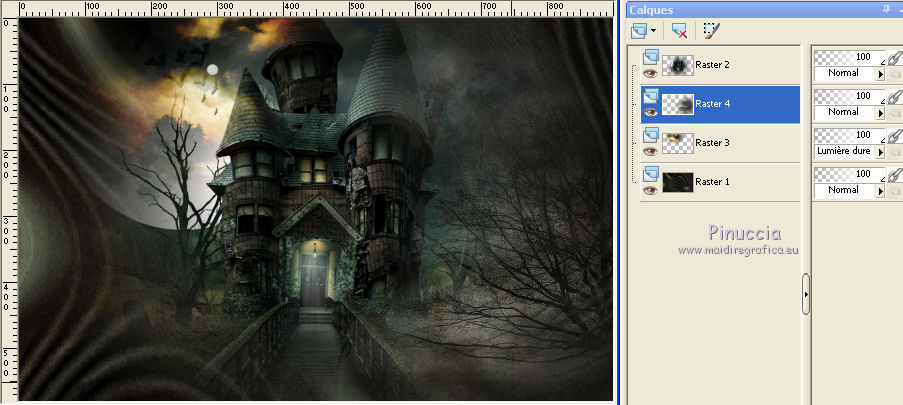The height and width of the screenshot is (405, 903).
Task: Select the Raster 2 layer name
Action: (x=712, y=65)
